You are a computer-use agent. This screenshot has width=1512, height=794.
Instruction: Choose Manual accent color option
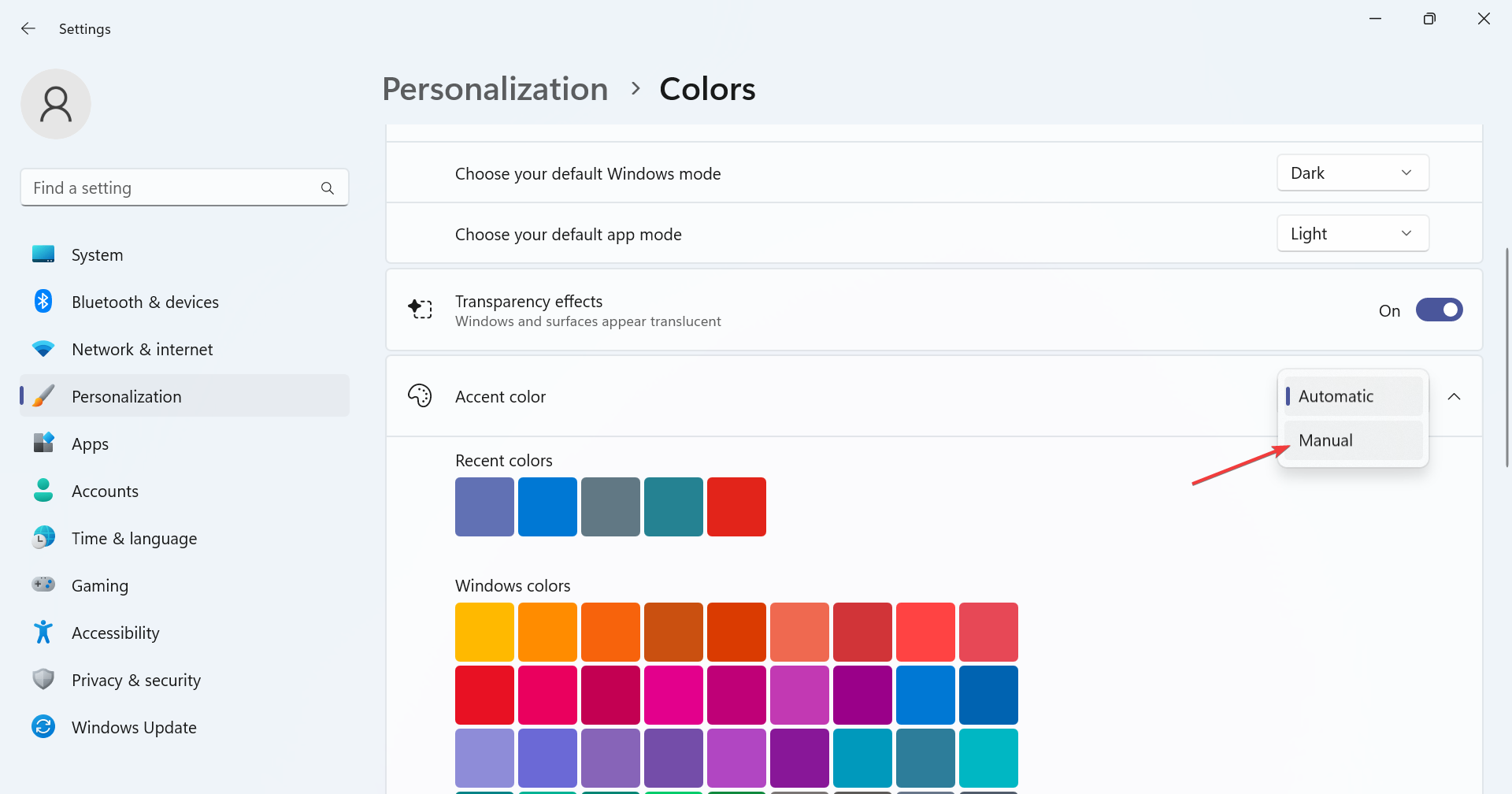(1353, 440)
